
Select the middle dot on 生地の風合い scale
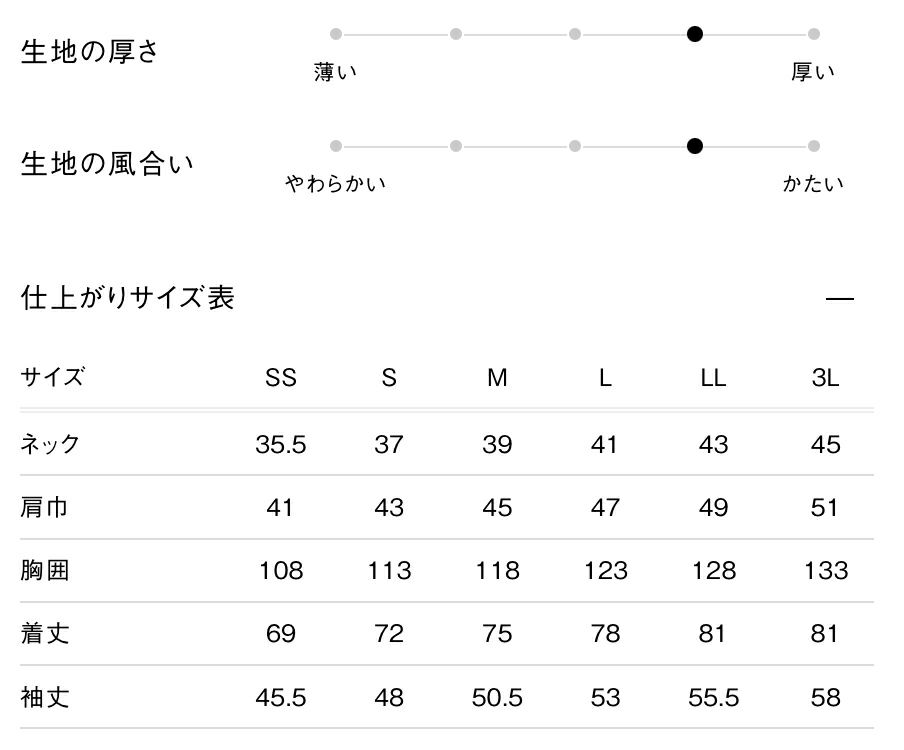tap(575, 146)
